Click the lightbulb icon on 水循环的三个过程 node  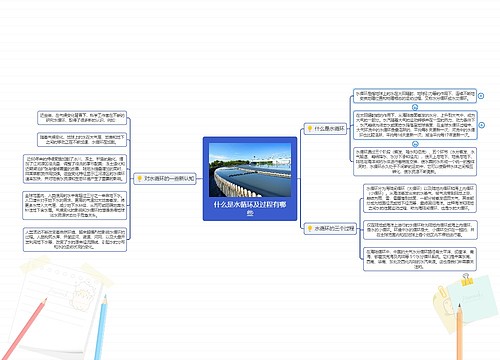310,229
